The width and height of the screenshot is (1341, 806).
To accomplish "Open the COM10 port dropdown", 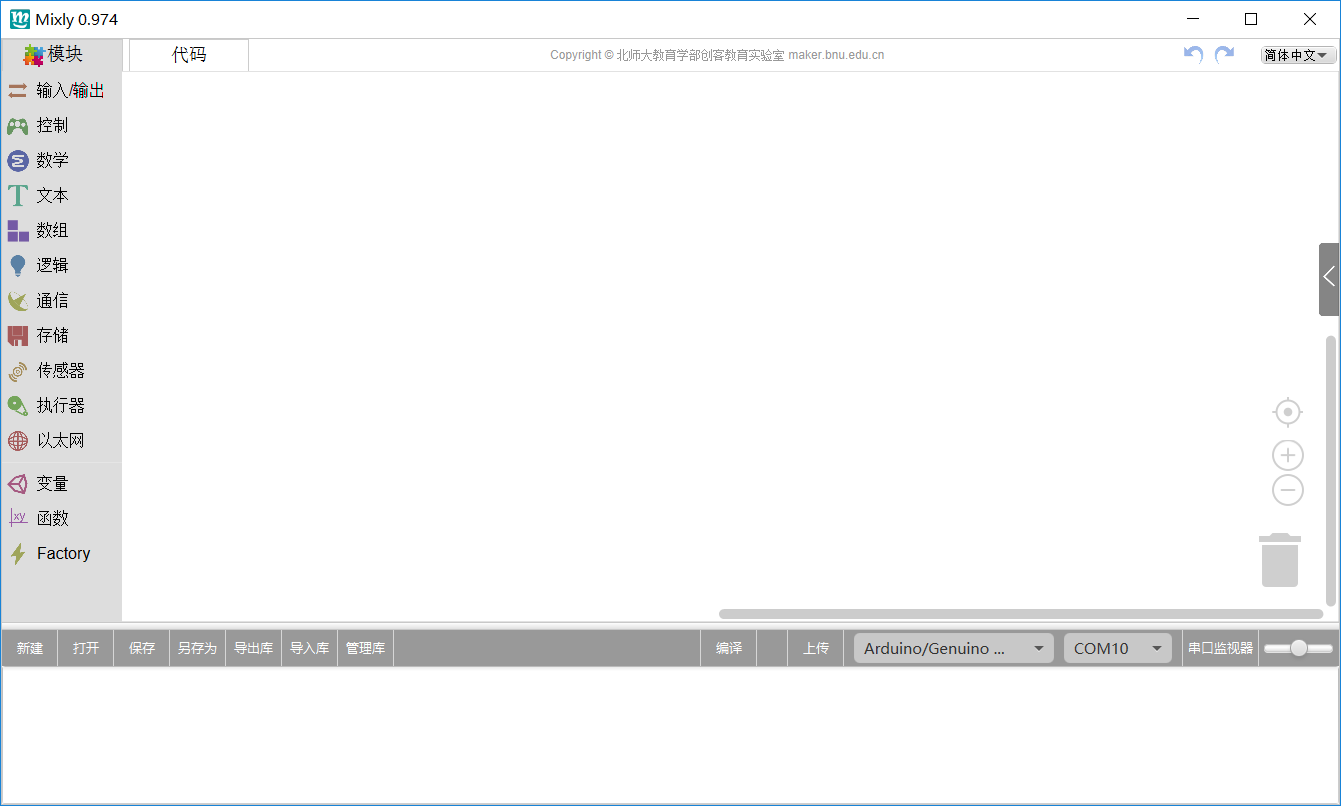I will coord(1117,648).
